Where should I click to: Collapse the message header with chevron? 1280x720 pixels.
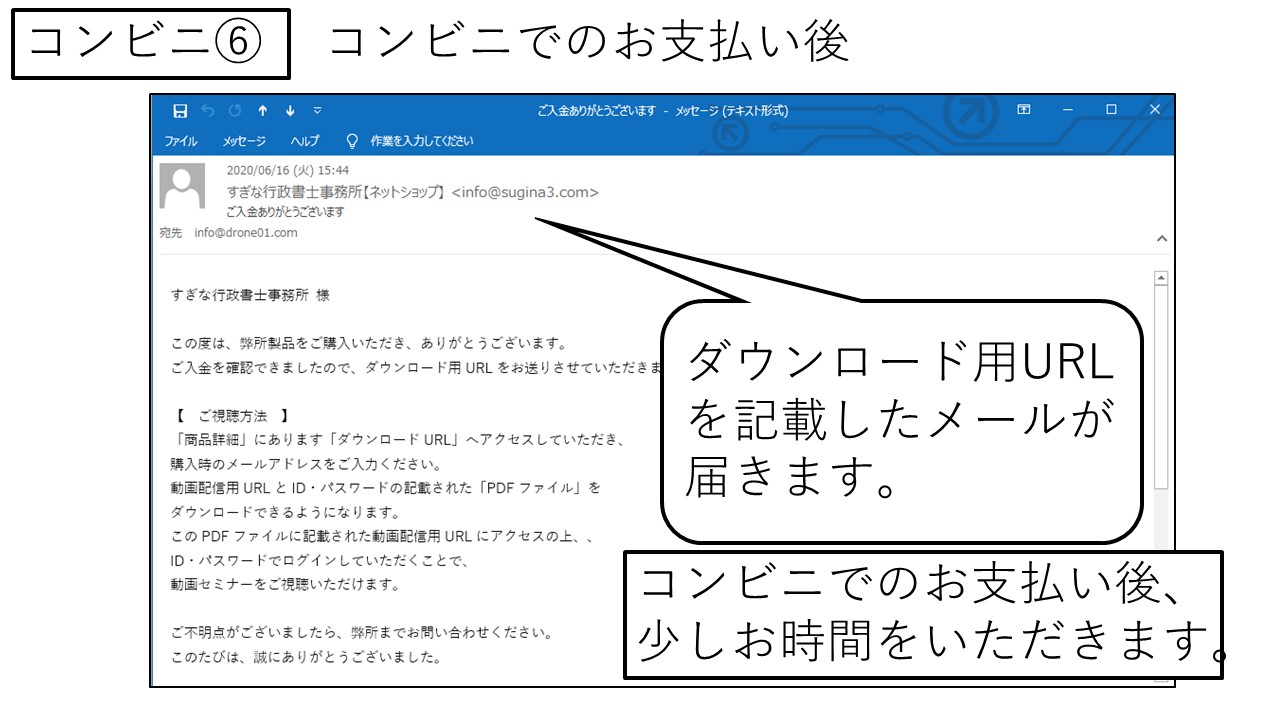(x=1161, y=239)
